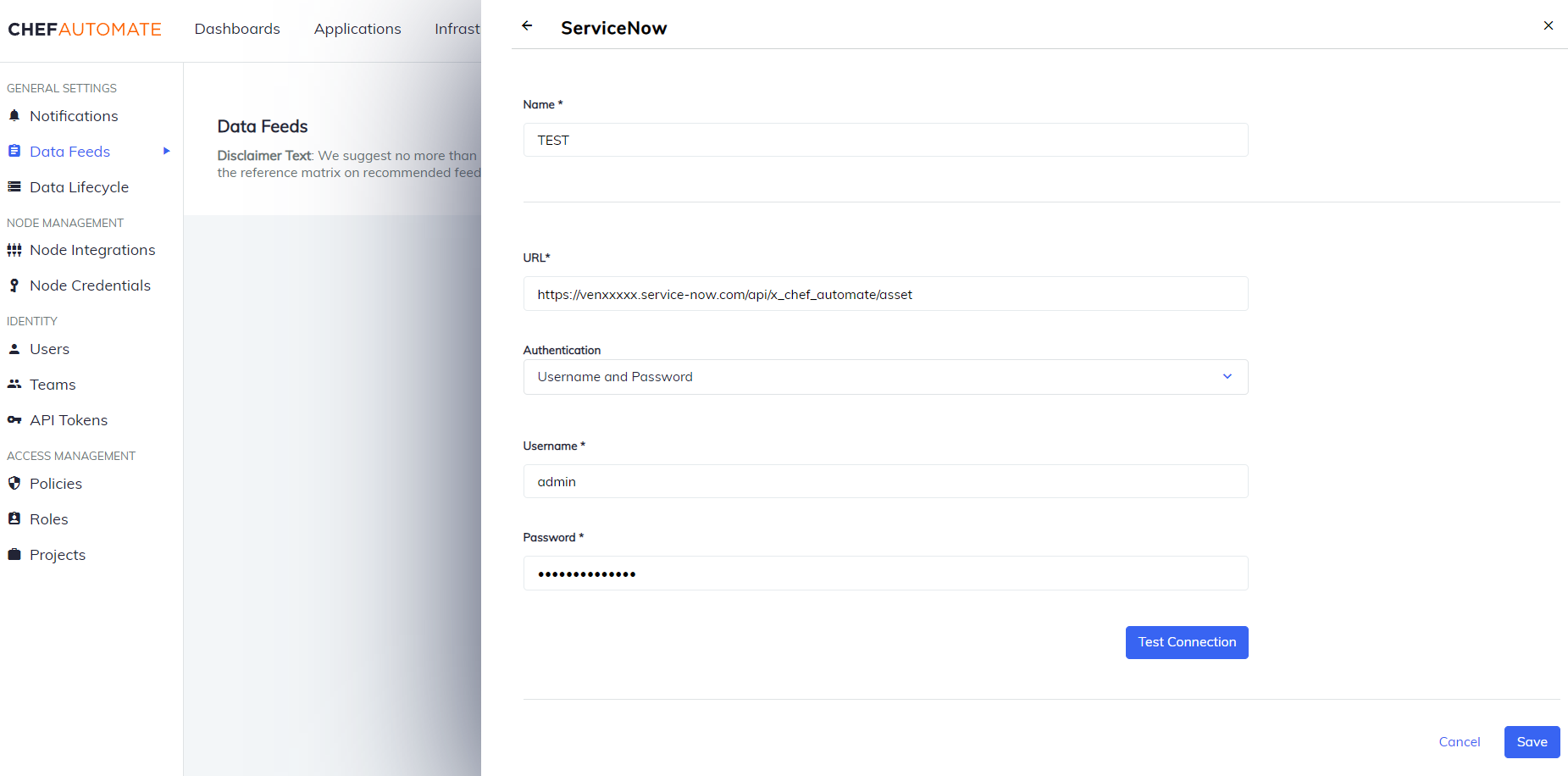Click the back arrow on ServiceNow panel

pyautogui.click(x=527, y=26)
